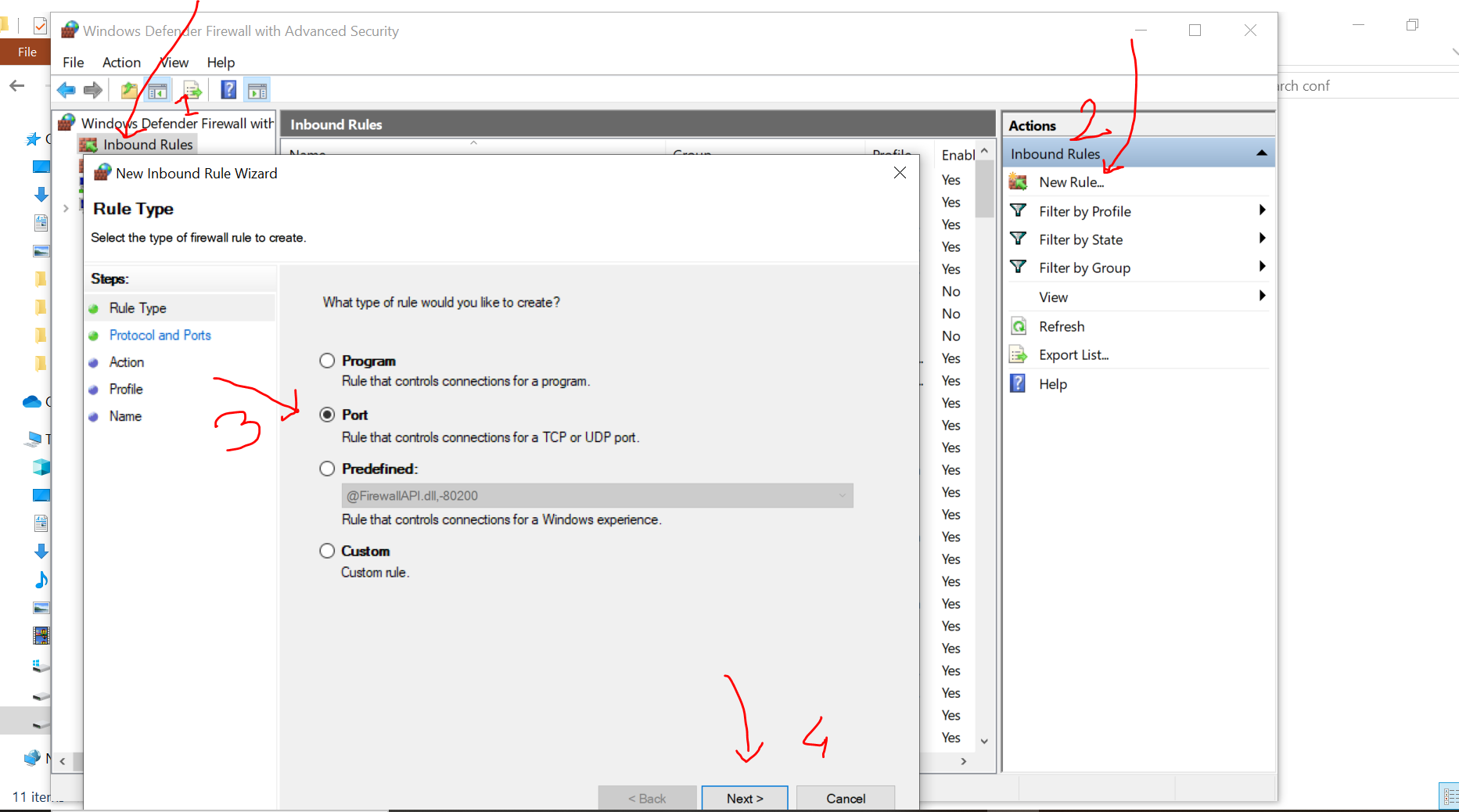The image size is (1459, 812).
Task: Click the Refresh icon in Actions pane
Action: (1019, 326)
